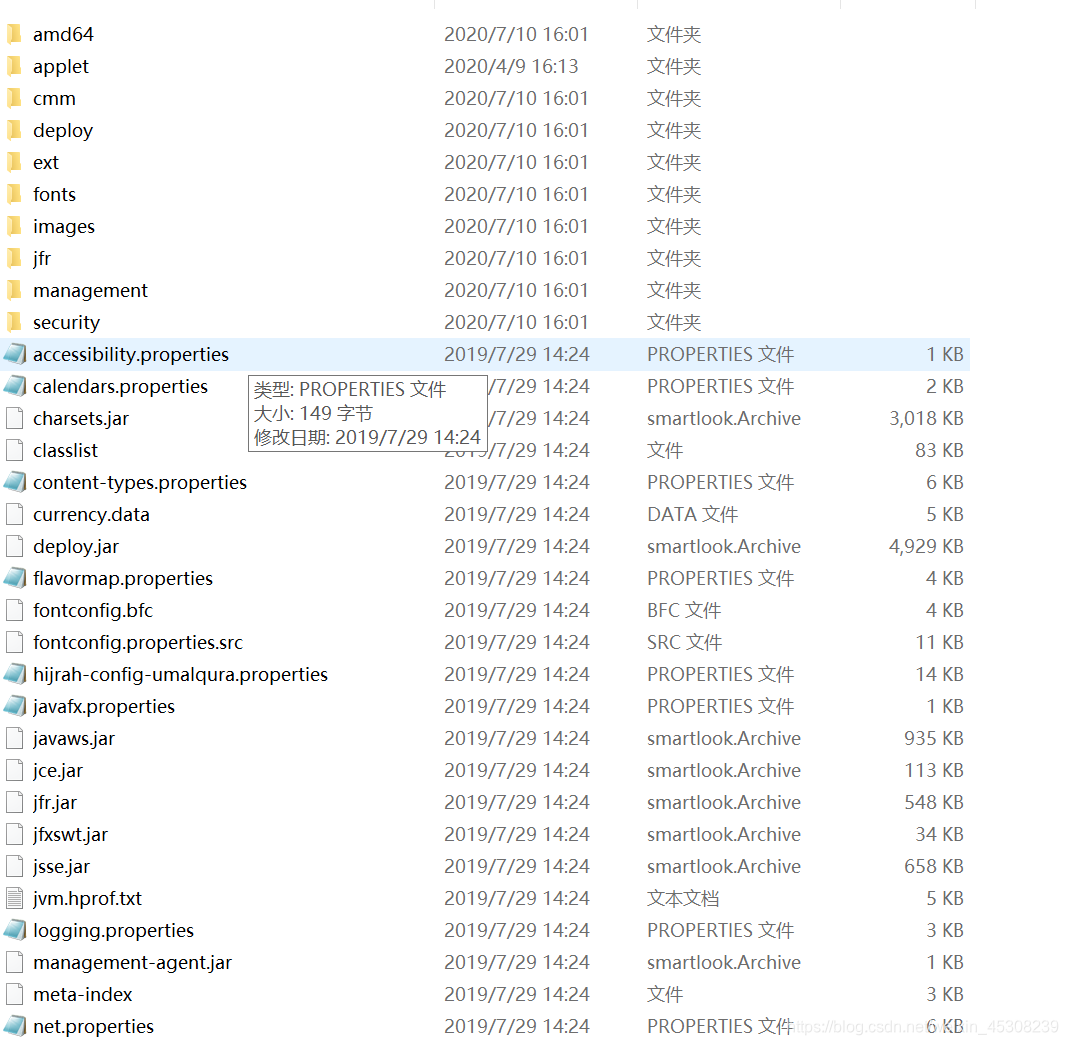1068x1045 pixels.
Task: Click the accessibility.properties file icon
Action: tap(14, 354)
